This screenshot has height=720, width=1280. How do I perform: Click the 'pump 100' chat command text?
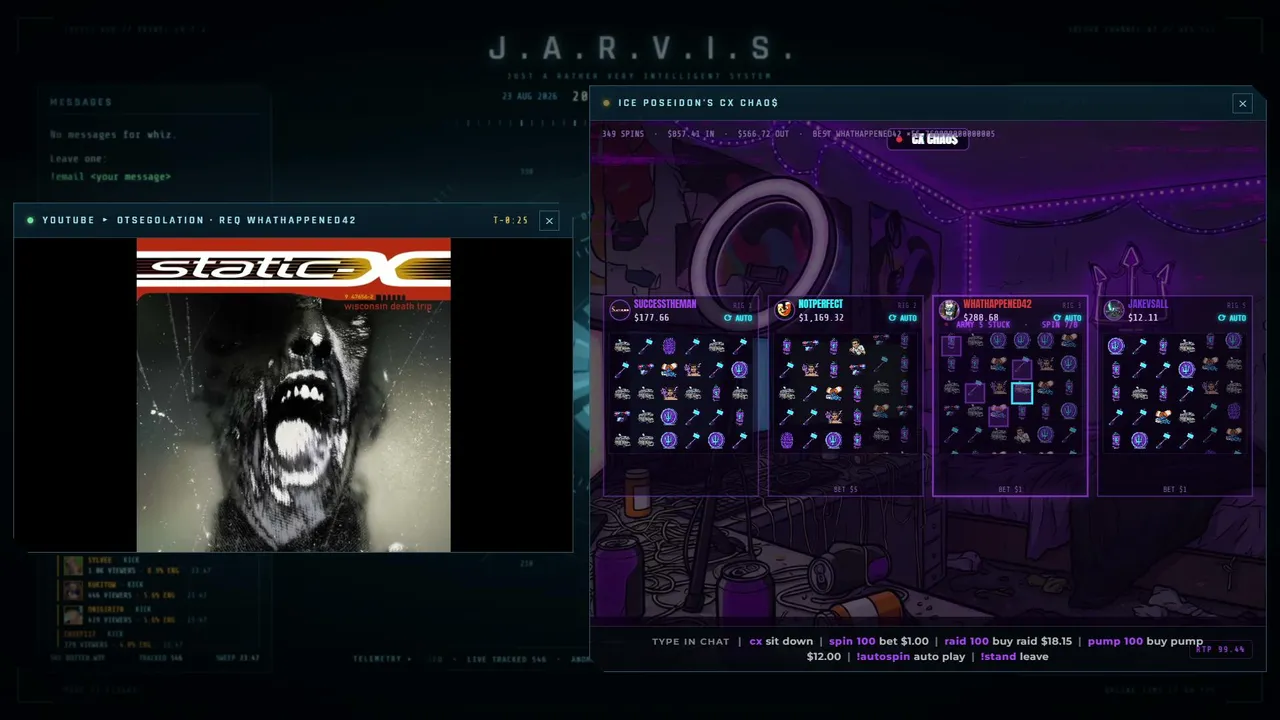[x=1115, y=641]
